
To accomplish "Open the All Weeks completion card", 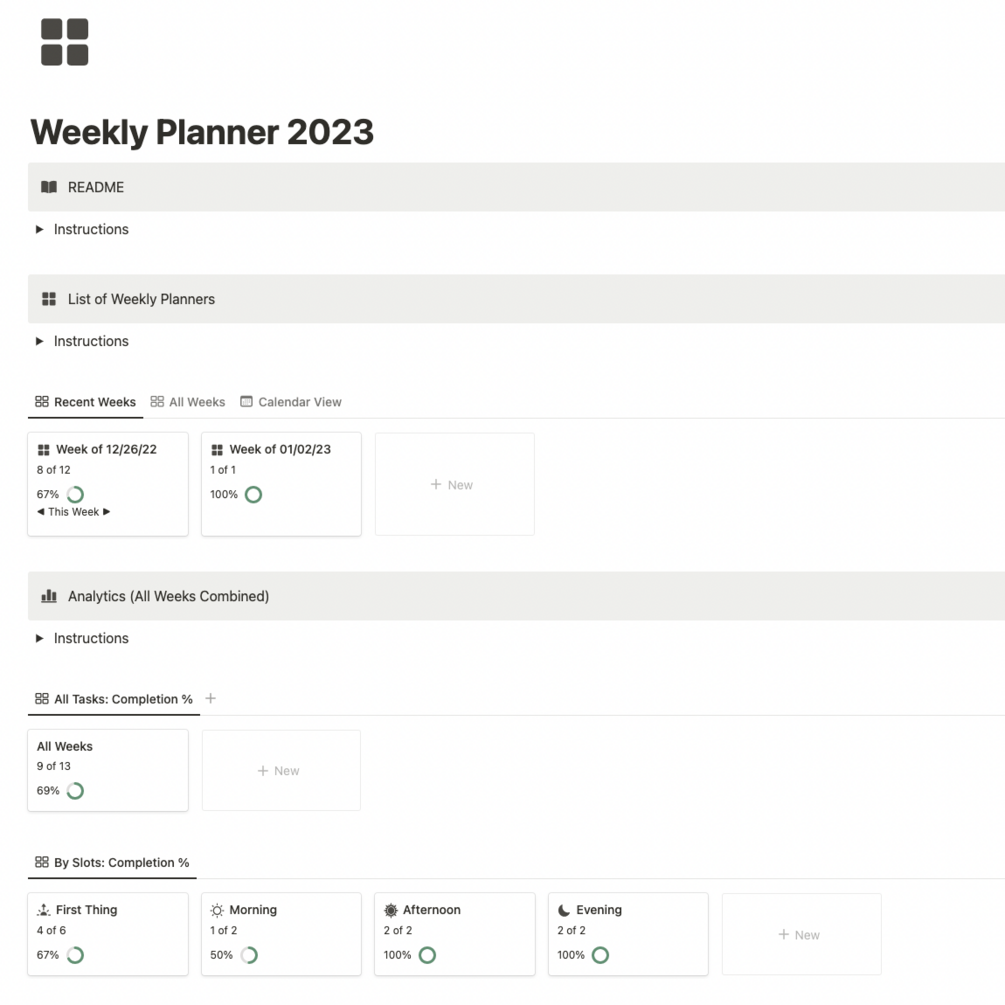I will 107,769.
